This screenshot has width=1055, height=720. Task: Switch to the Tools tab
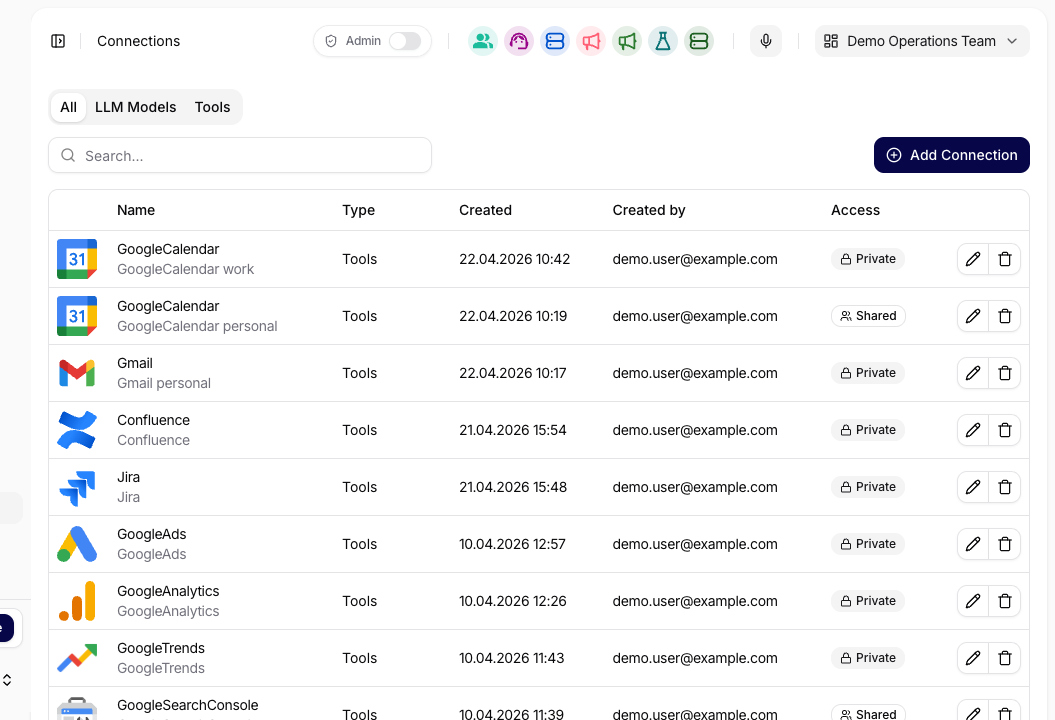[x=213, y=107]
